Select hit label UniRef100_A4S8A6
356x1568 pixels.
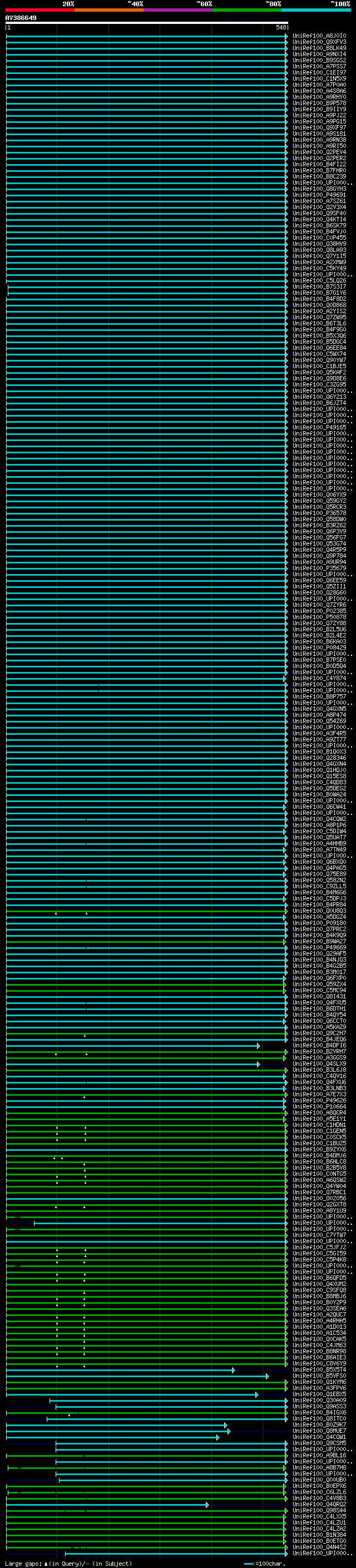click(x=319, y=91)
